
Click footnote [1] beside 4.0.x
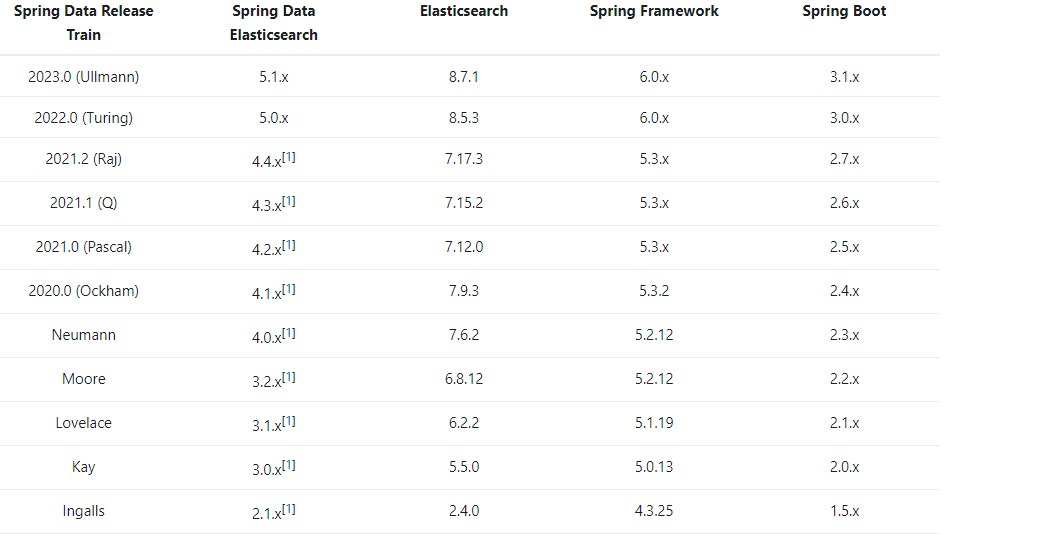coord(289,333)
